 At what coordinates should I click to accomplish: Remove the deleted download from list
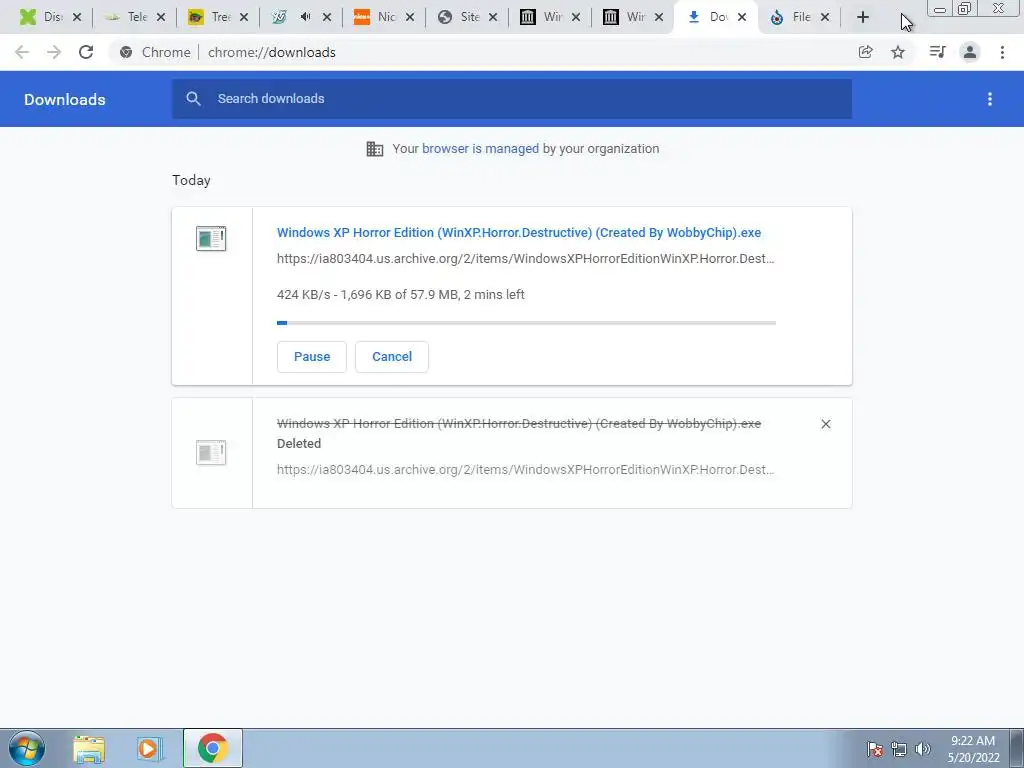pos(825,424)
